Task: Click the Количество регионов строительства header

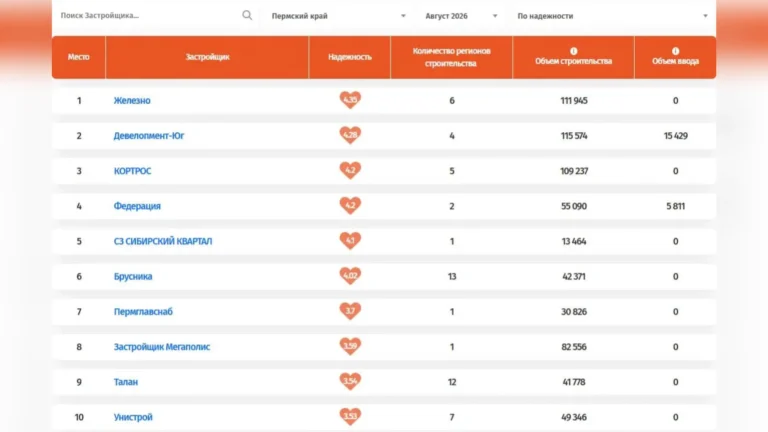Action: pyautogui.click(x=452, y=57)
